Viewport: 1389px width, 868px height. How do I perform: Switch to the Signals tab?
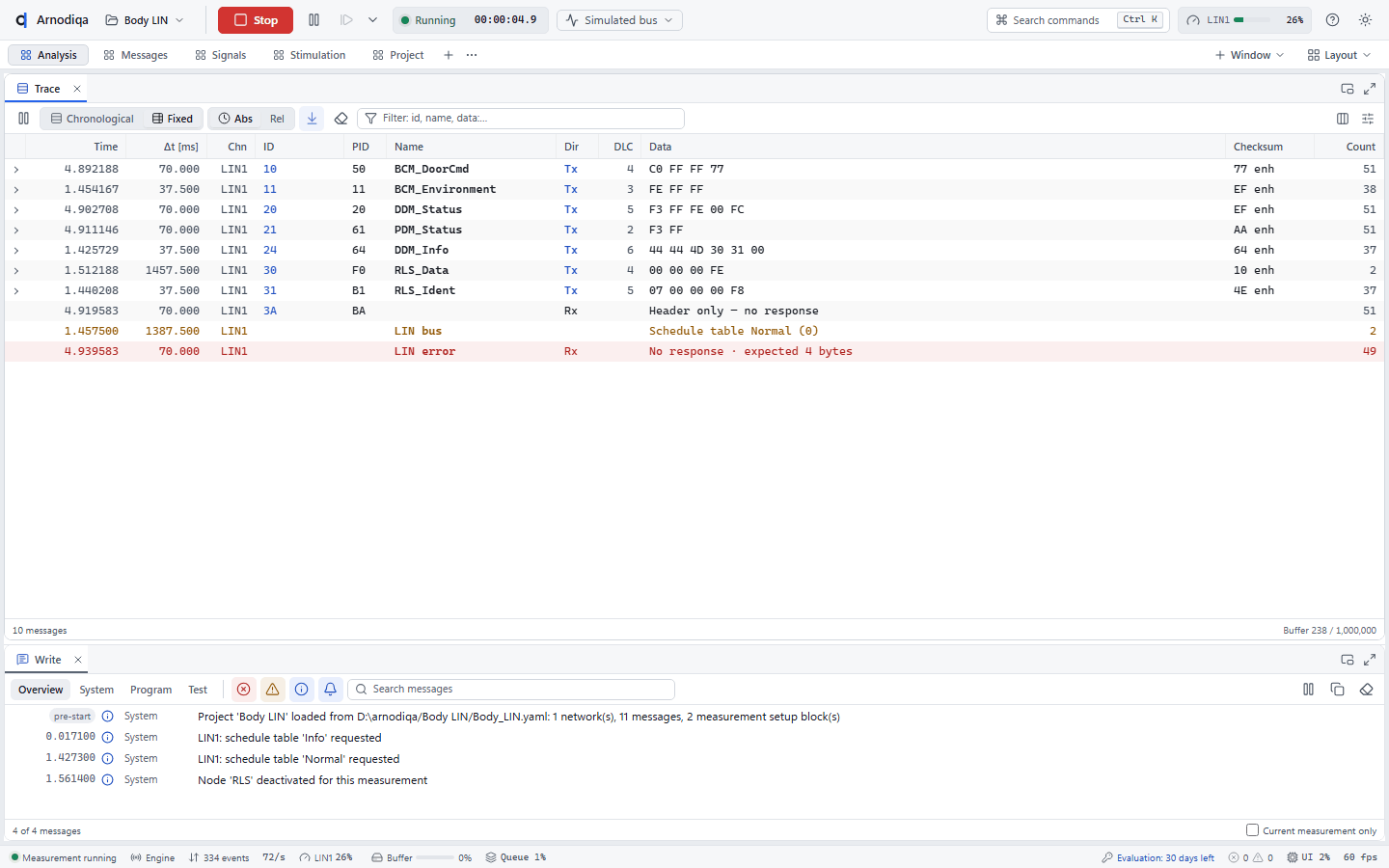[x=221, y=55]
